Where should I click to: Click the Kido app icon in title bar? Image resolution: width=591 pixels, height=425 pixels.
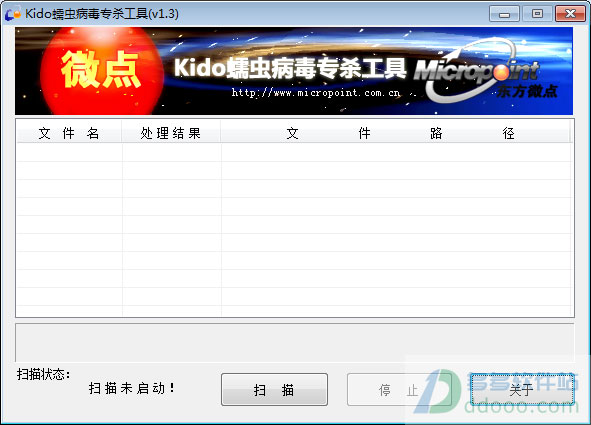coord(13,14)
